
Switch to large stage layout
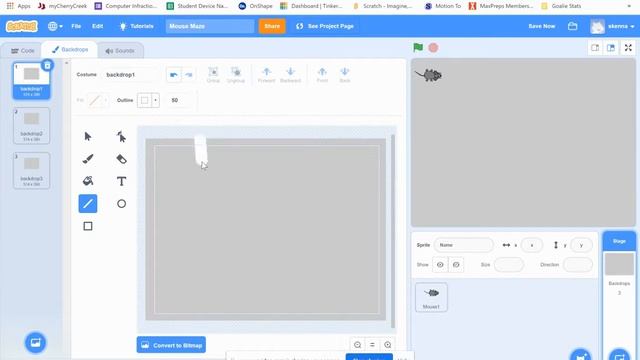pos(611,48)
